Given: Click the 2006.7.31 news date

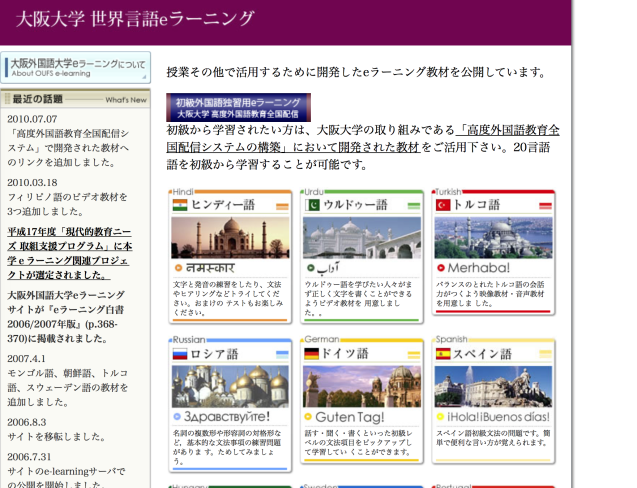Looking at the screenshot, I should point(29,457).
